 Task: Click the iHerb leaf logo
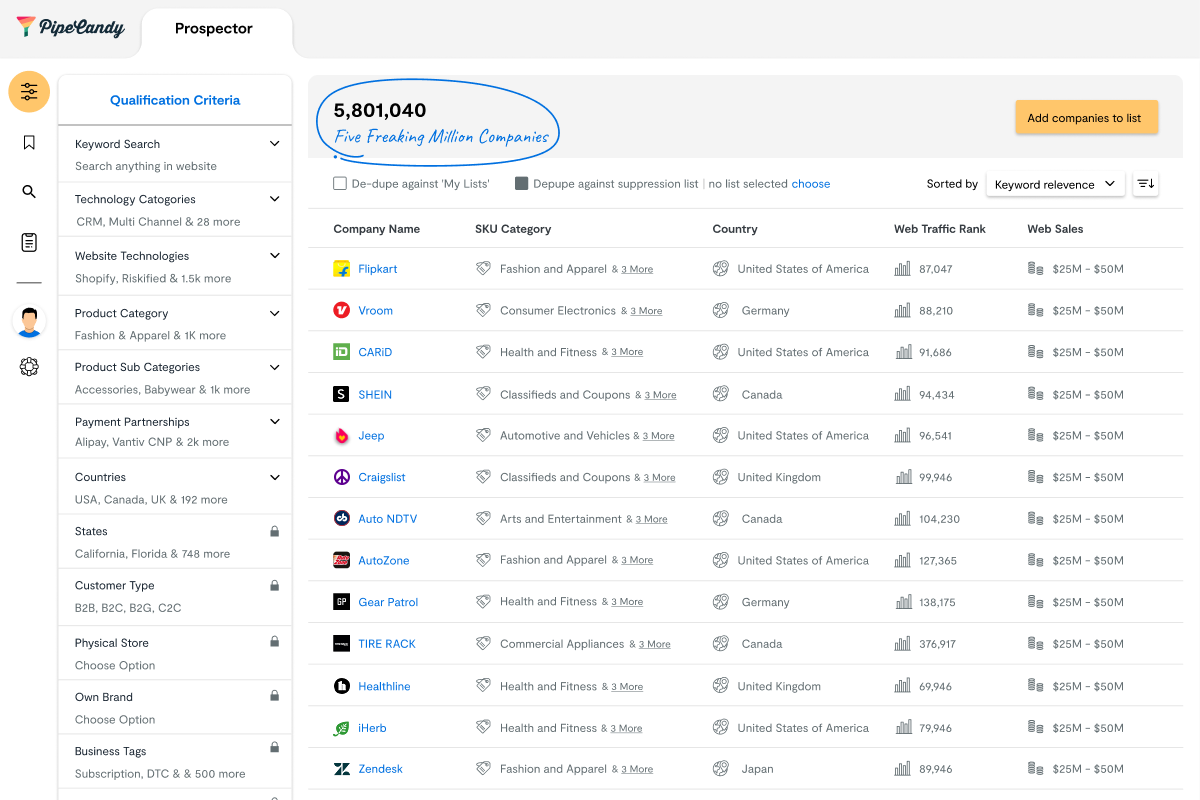pyautogui.click(x=341, y=728)
